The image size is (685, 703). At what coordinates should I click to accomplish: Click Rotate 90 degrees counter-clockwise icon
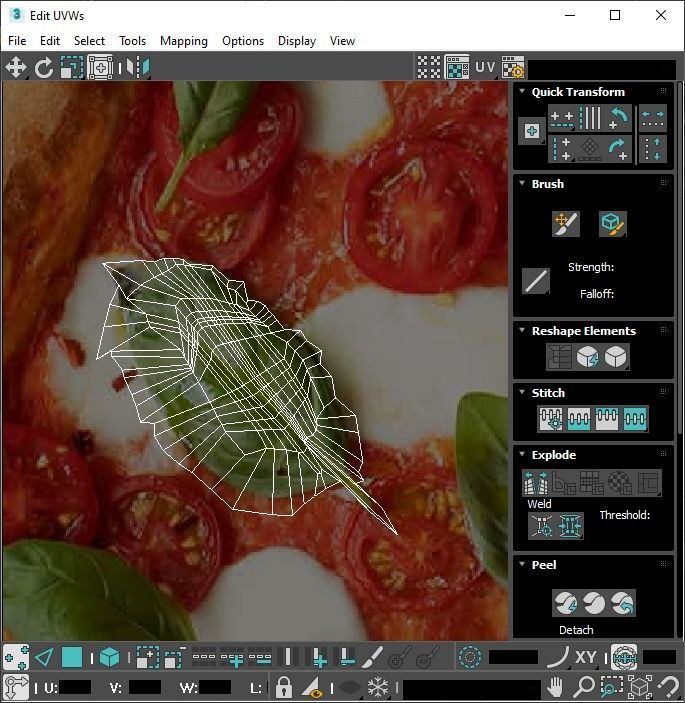[x=617, y=118]
